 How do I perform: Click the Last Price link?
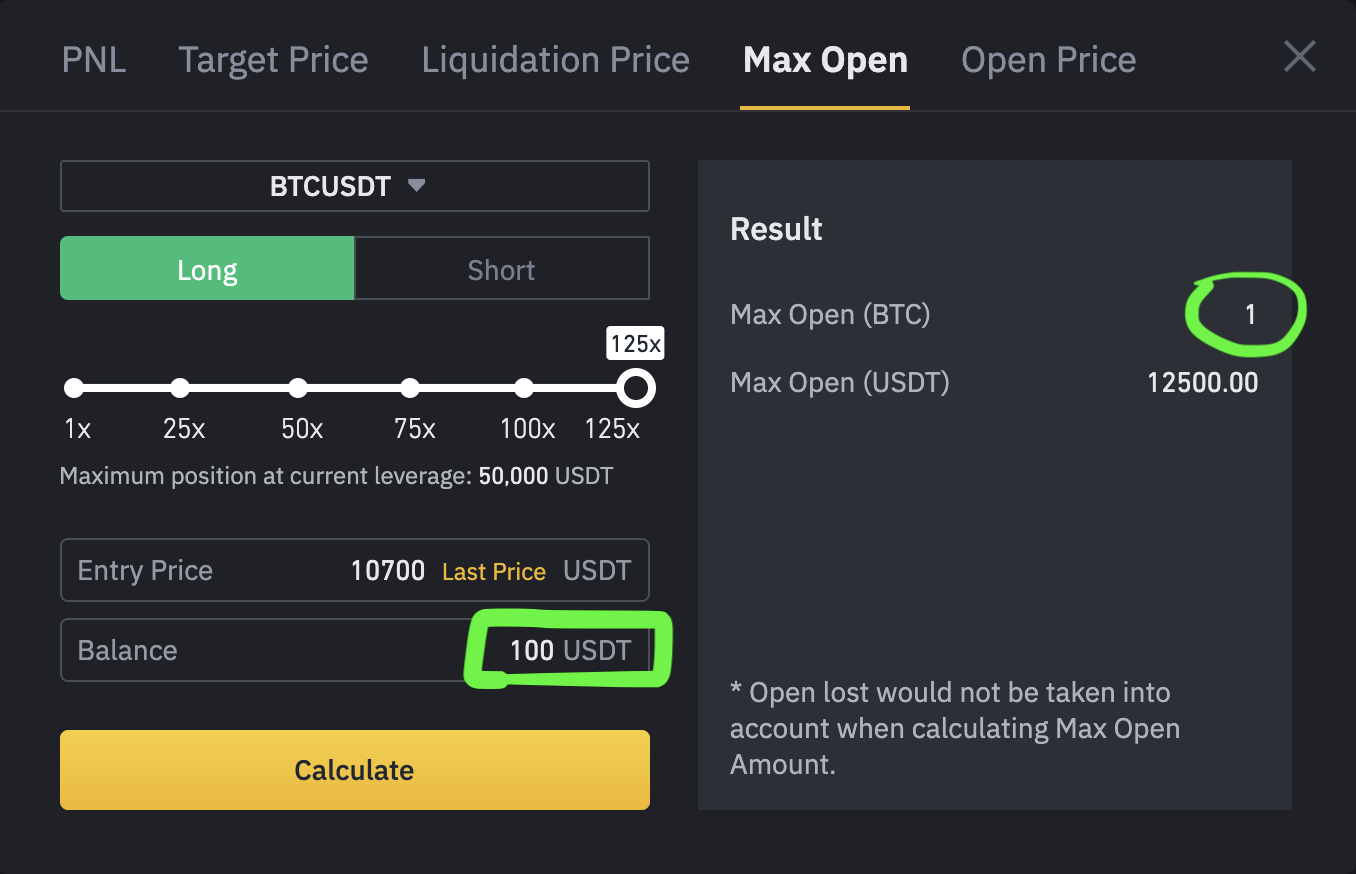coord(494,572)
